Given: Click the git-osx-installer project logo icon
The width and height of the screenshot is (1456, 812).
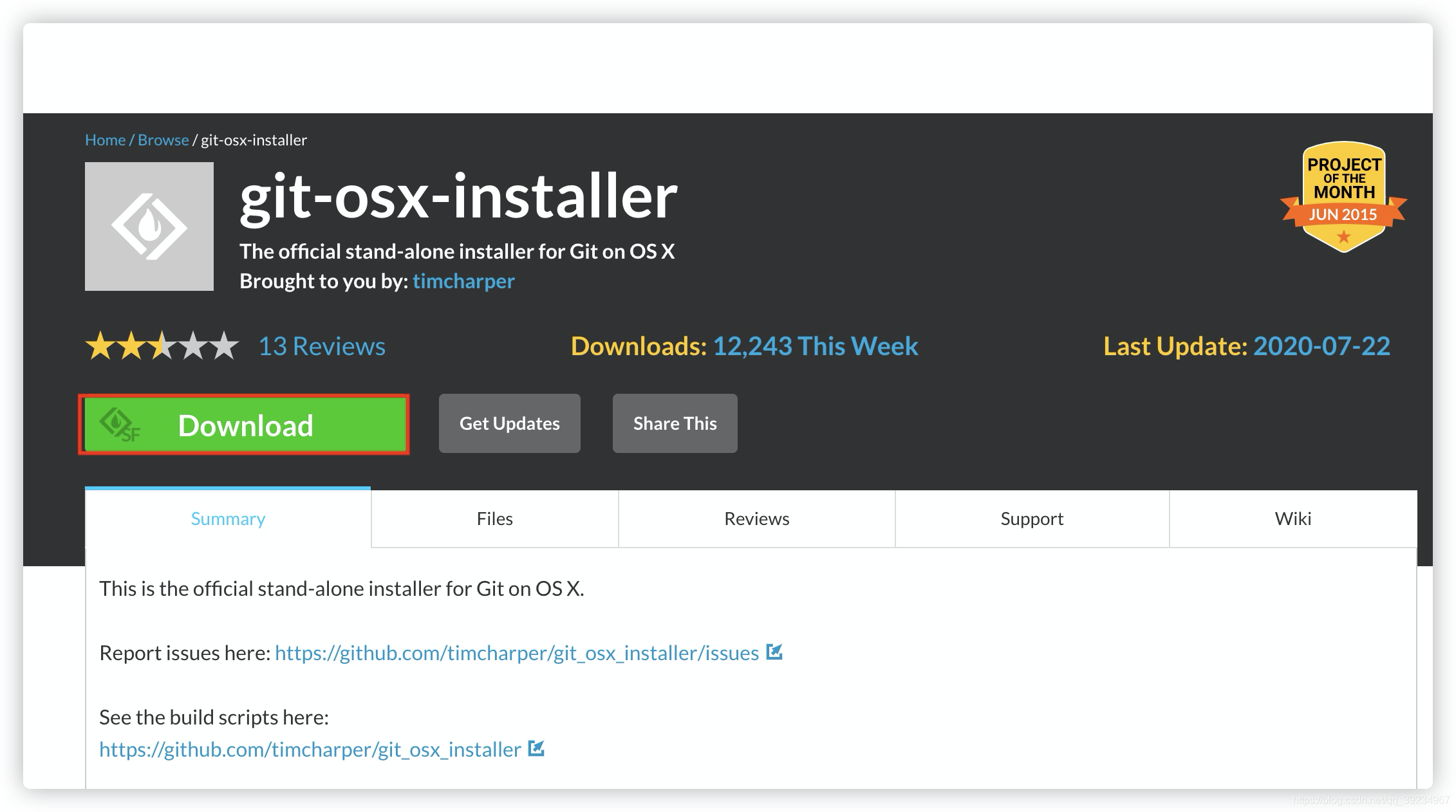Looking at the screenshot, I should 149,226.
